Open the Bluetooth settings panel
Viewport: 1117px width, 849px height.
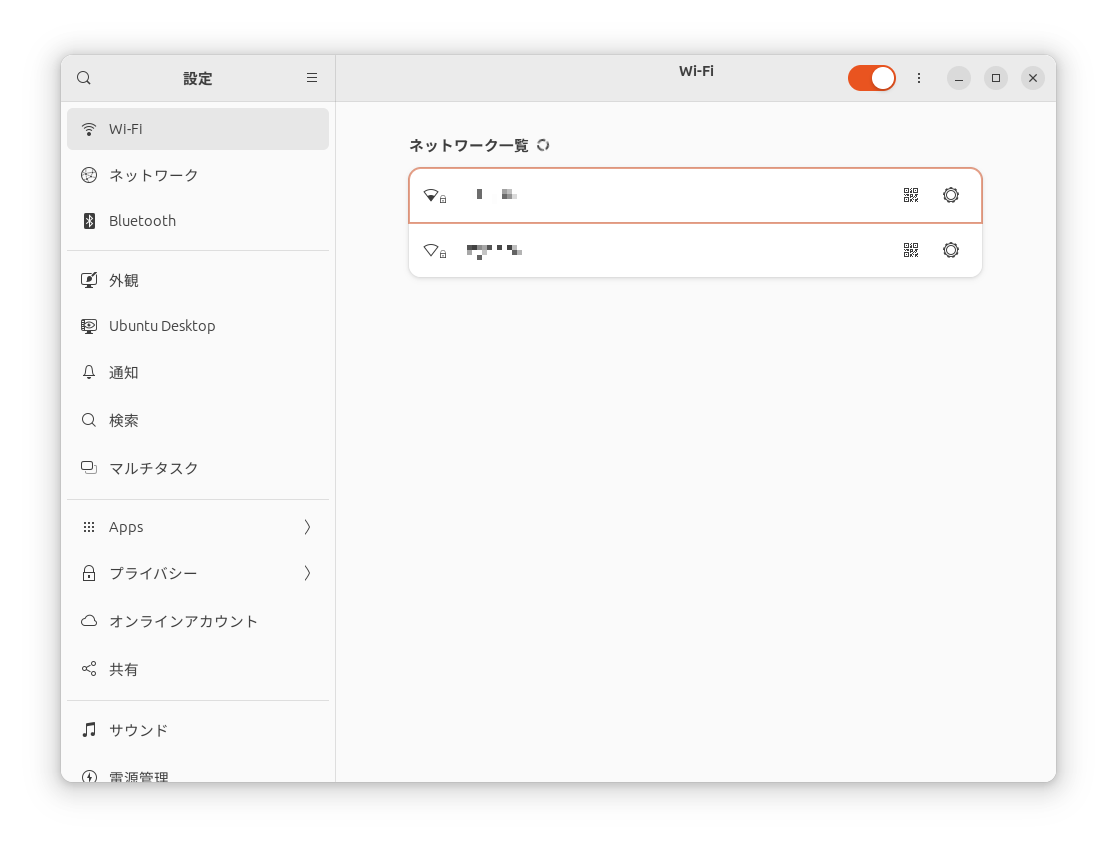[198, 221]
